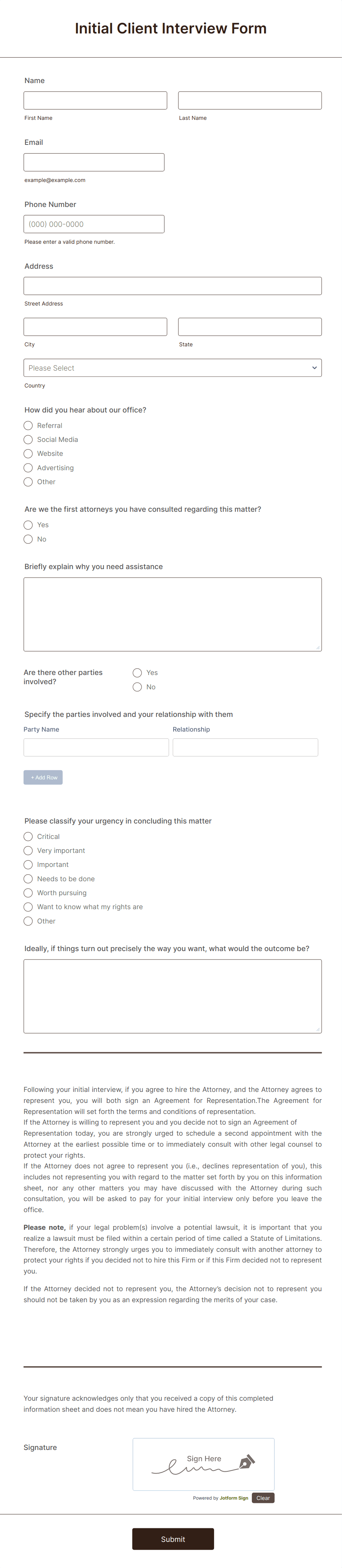Screen dimensions: 342x1568
Task: Select No for other parties involved
Action: [x=138, y=687]
